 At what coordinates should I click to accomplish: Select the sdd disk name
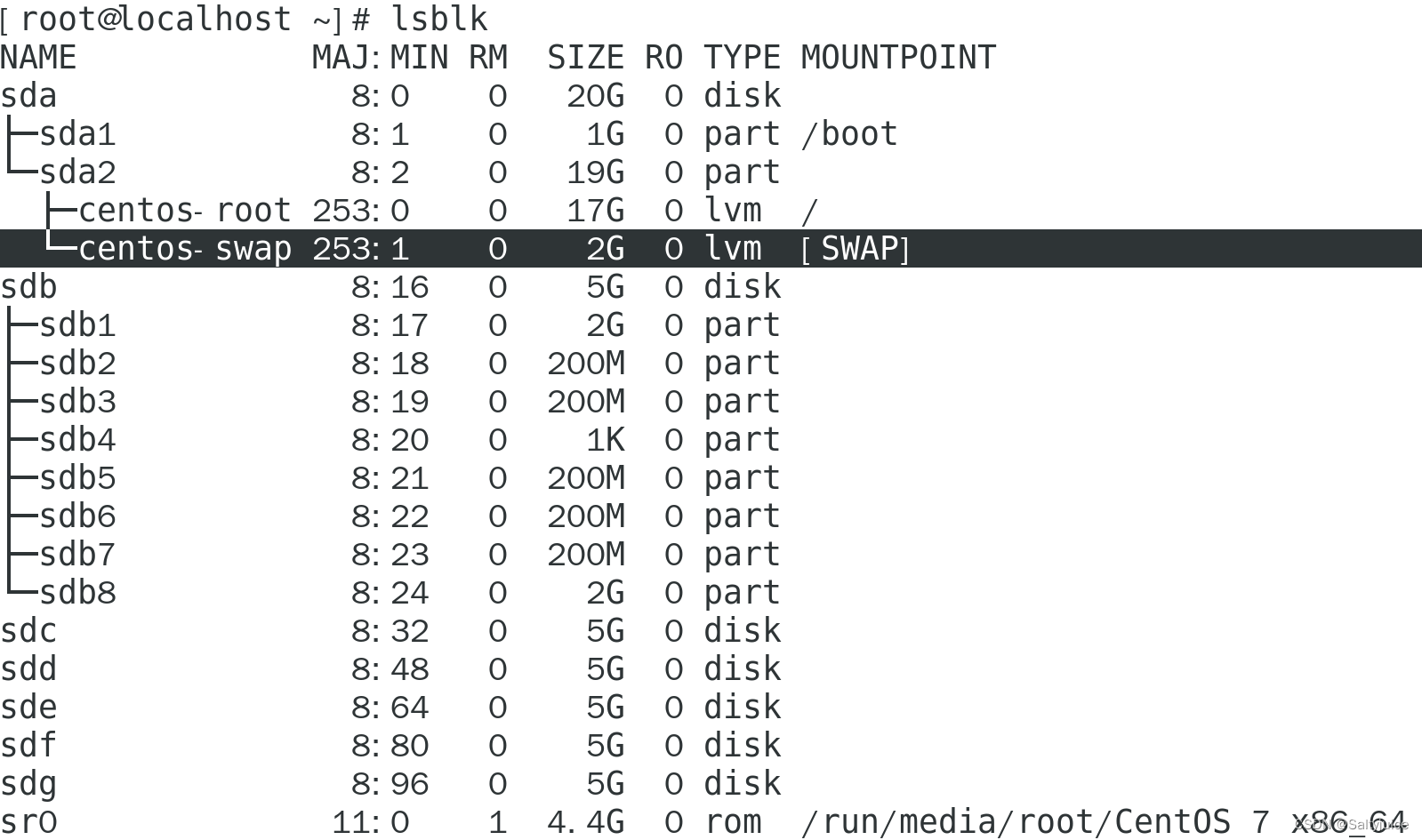pyautogui.click(x=28, y=669)
